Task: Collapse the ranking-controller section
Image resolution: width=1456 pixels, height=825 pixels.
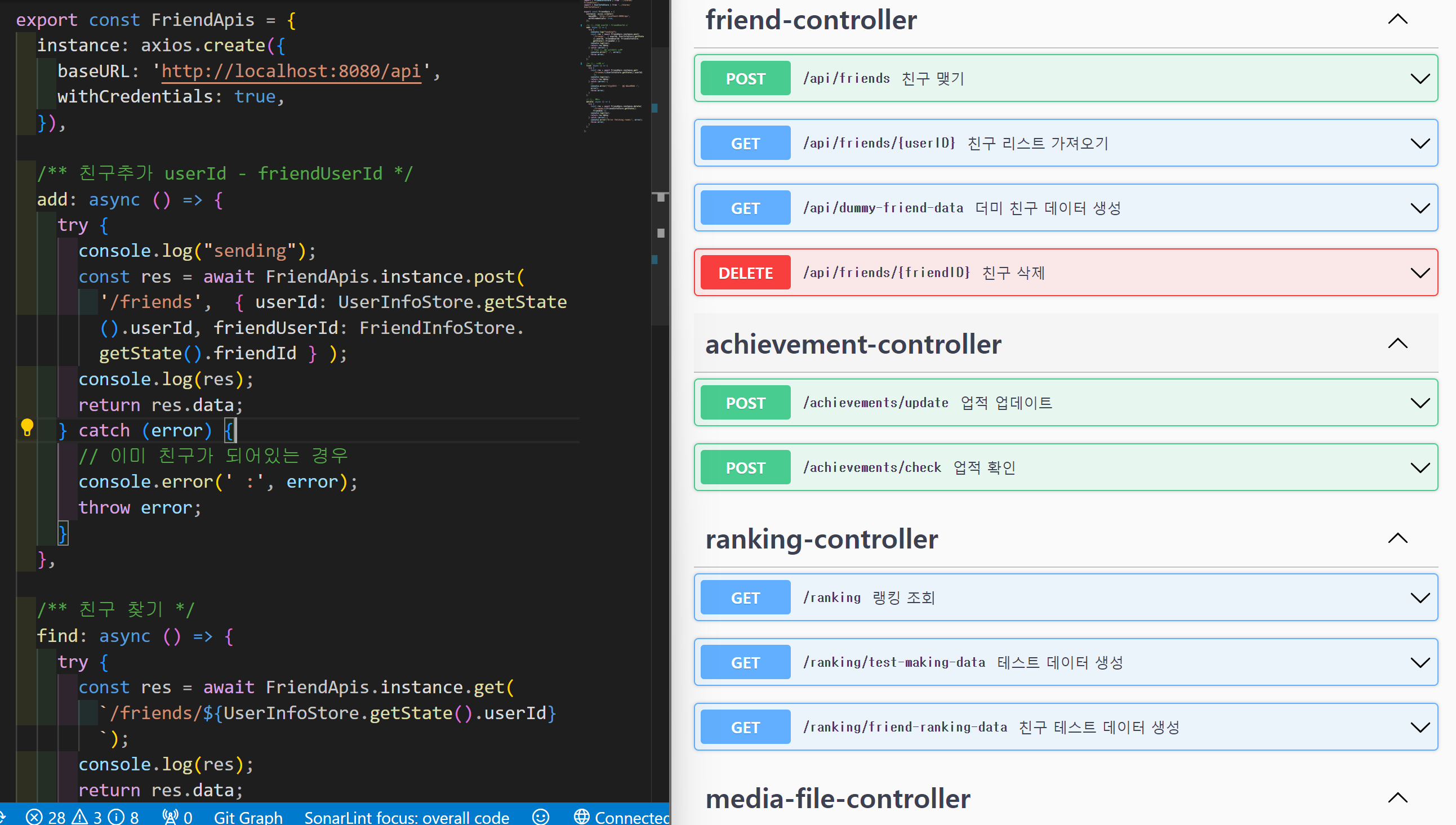Action: 1397,538
